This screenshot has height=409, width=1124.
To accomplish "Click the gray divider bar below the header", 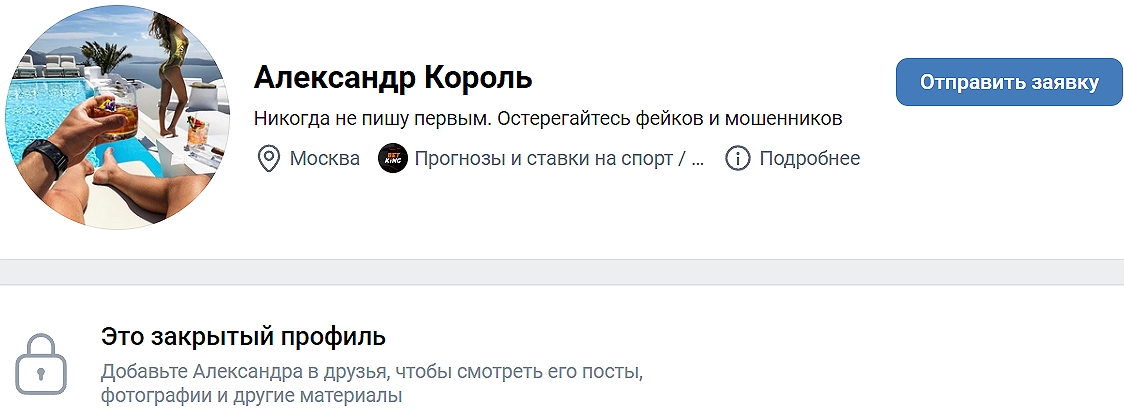I will [x=562, y=272].
